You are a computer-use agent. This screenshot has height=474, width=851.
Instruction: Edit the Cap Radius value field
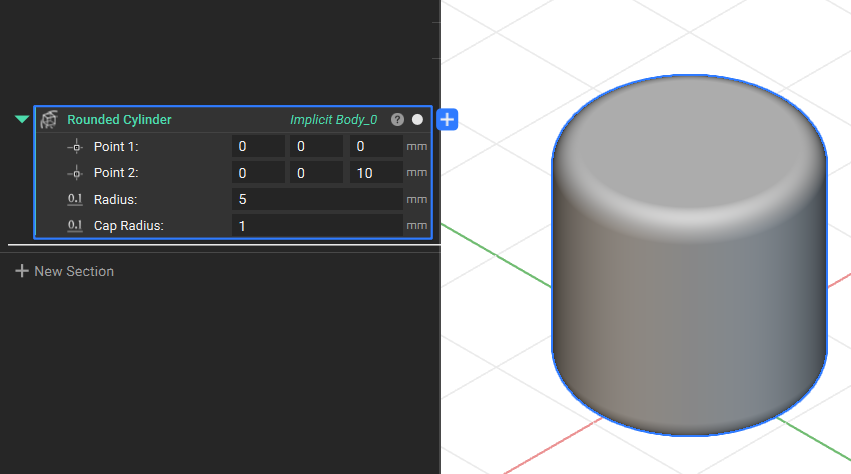(x=317, y=225)
